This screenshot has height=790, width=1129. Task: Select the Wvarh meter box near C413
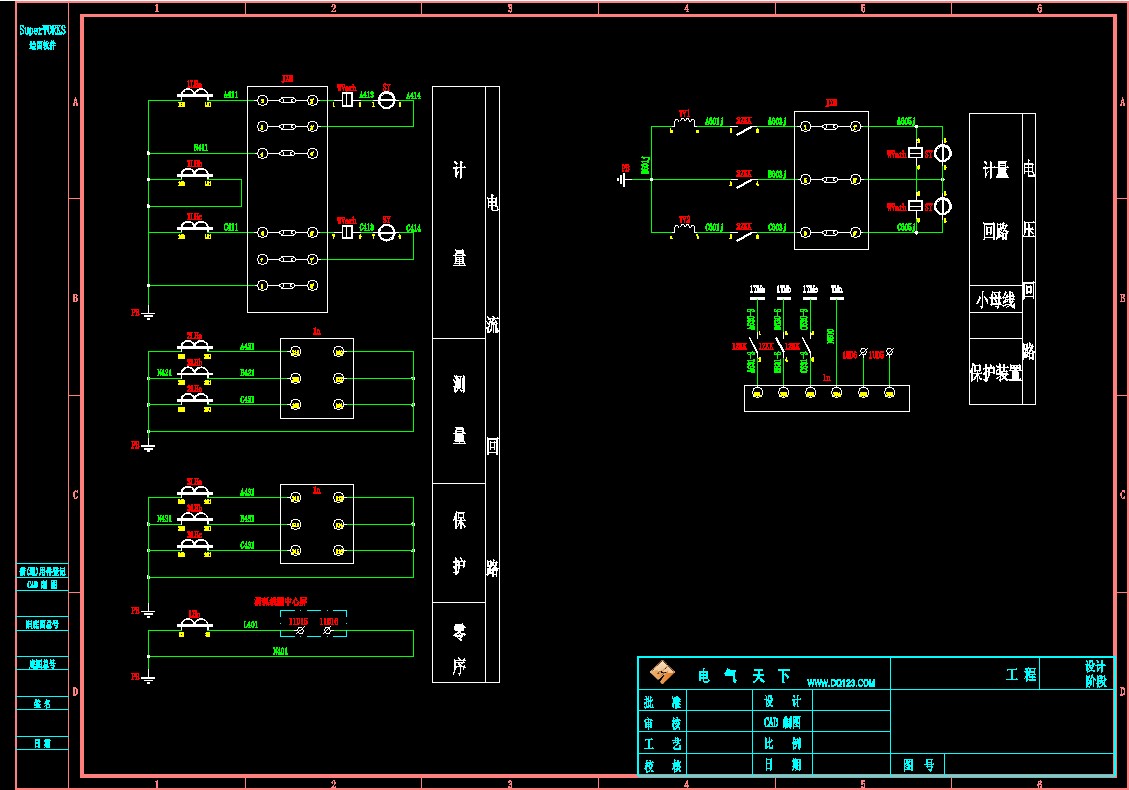click(346, 232)
